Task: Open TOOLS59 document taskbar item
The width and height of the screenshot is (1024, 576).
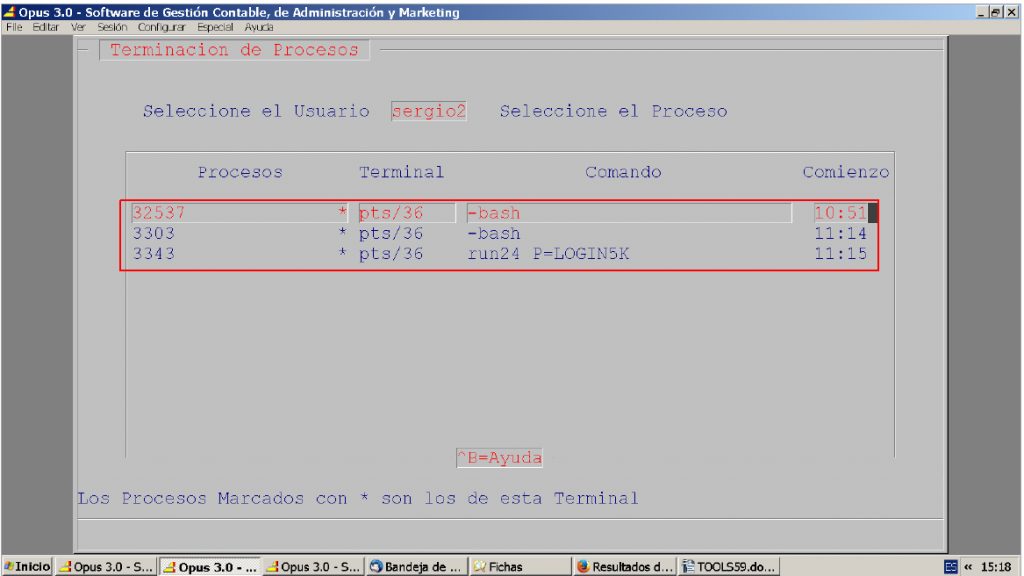Action: [728, 566]
